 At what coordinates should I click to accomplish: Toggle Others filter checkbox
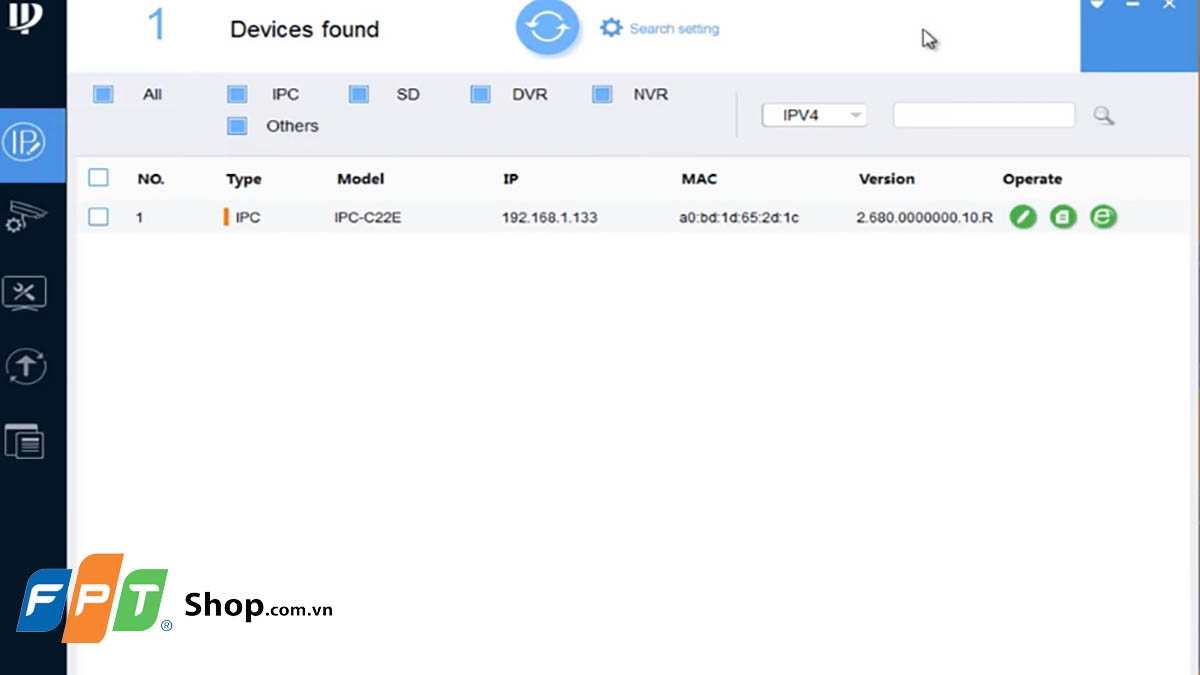pyautogui.click(x=237, y=126)
